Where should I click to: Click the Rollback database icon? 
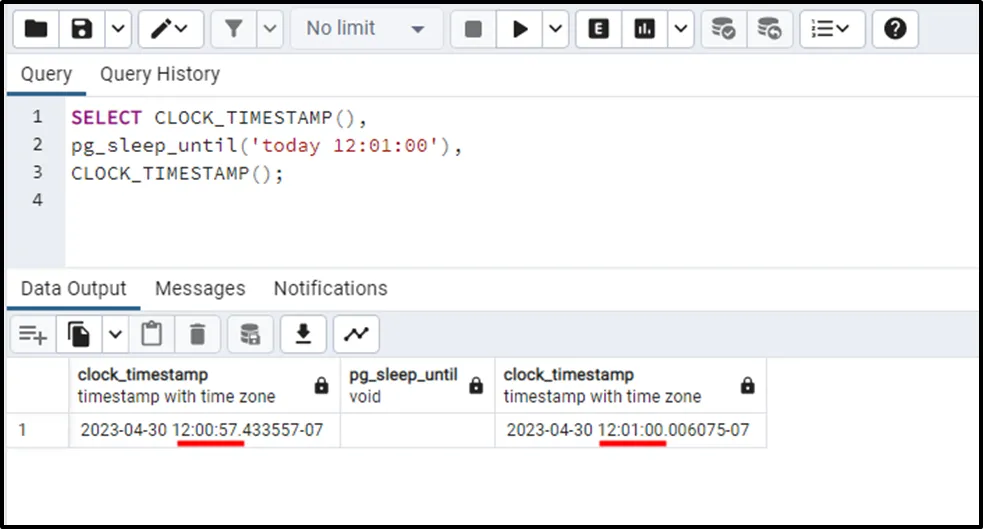[768, 29]
